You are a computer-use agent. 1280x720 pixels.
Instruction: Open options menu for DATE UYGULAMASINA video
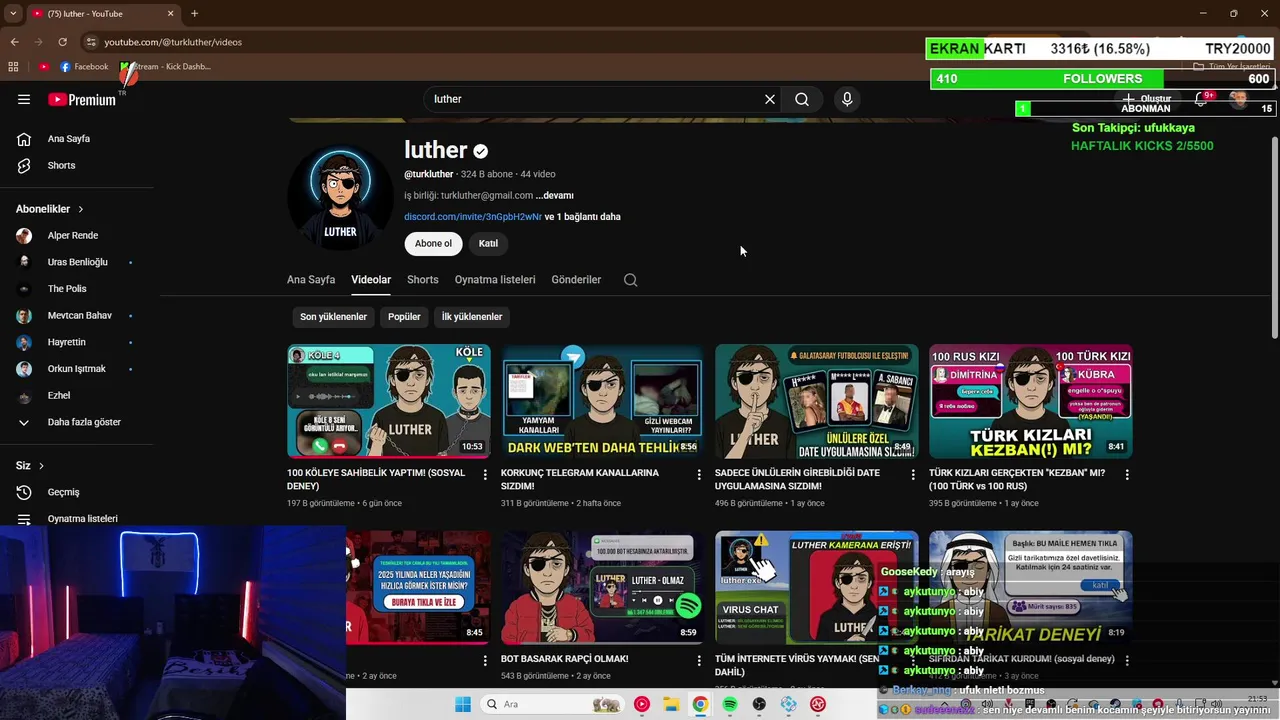pos(913,475)
